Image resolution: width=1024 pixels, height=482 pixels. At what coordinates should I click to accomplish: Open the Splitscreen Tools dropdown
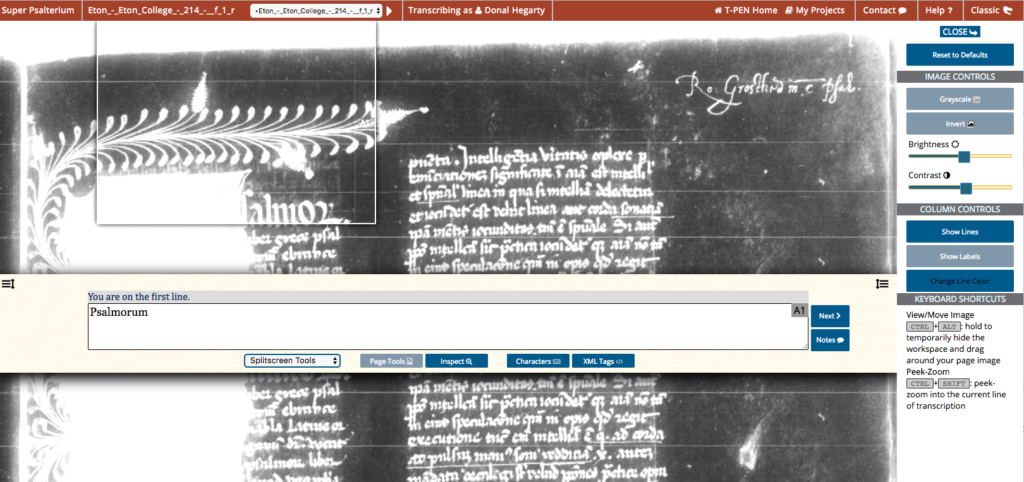click(292, 361)
